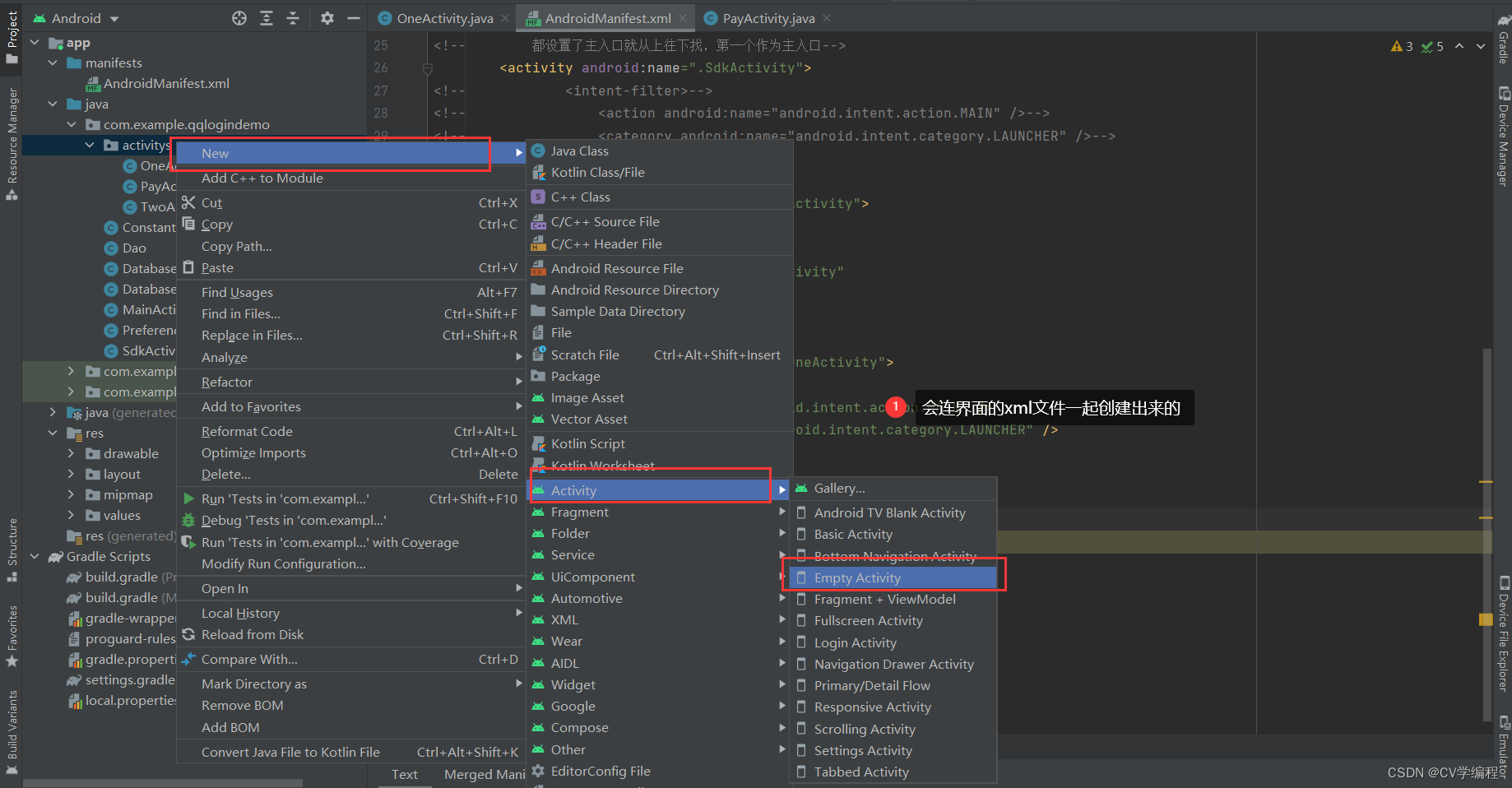Viewport: 1512px width, 788px height.
Task: Click the editor vertical scrollbar
Action: click(1487, 535)
